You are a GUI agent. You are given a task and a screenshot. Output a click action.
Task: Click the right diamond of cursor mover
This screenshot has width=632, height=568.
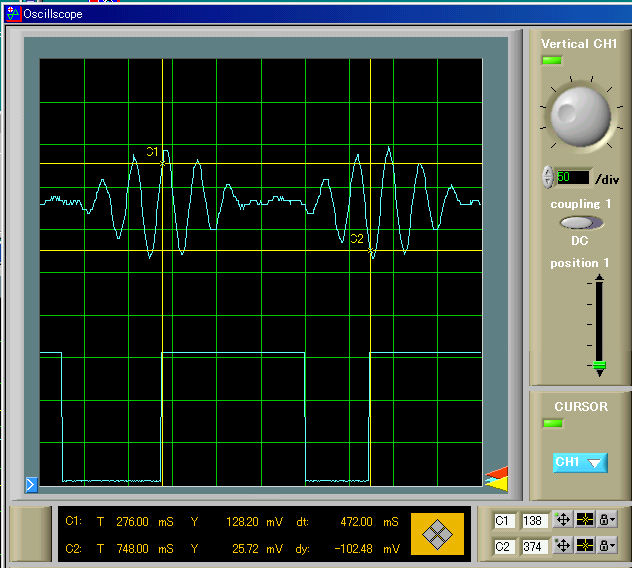445,535
